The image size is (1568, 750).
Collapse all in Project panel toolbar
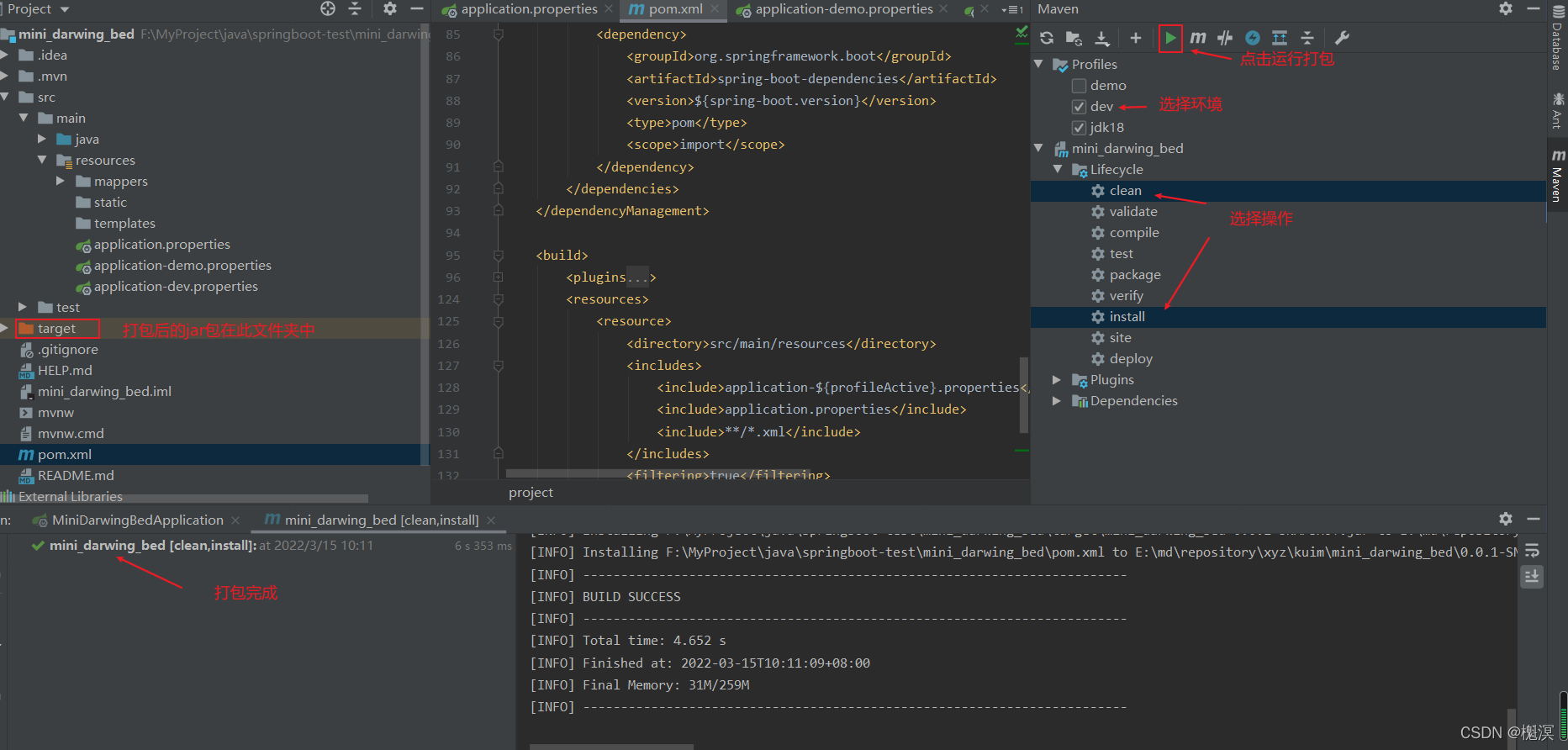(355, 8)
